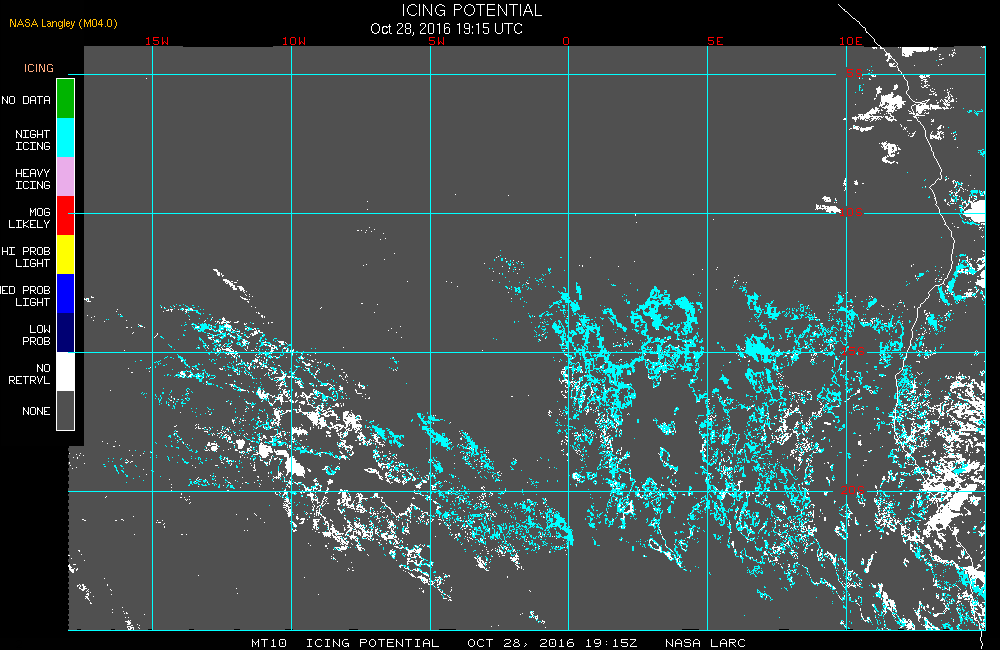Click the '5W' longitude label
The image size is (1000, 650).
[437, 41]
